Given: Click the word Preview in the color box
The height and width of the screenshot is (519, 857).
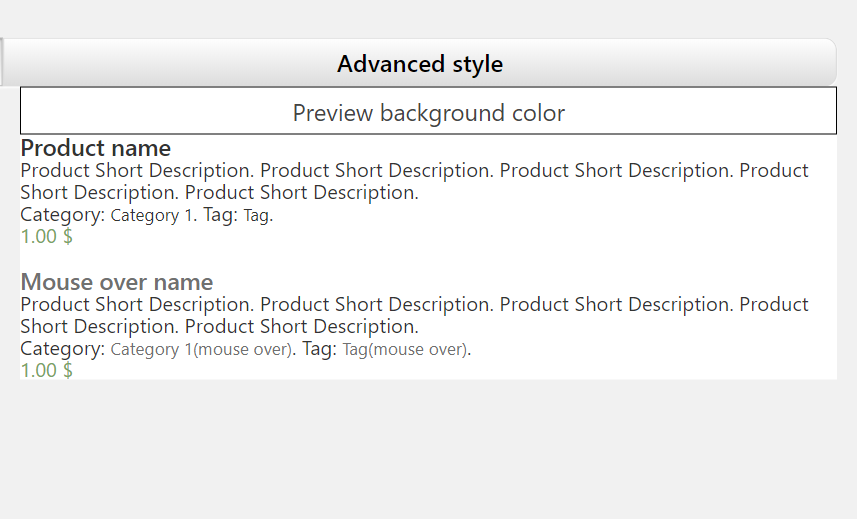Looking at the screenshot, I should (333, 113).
